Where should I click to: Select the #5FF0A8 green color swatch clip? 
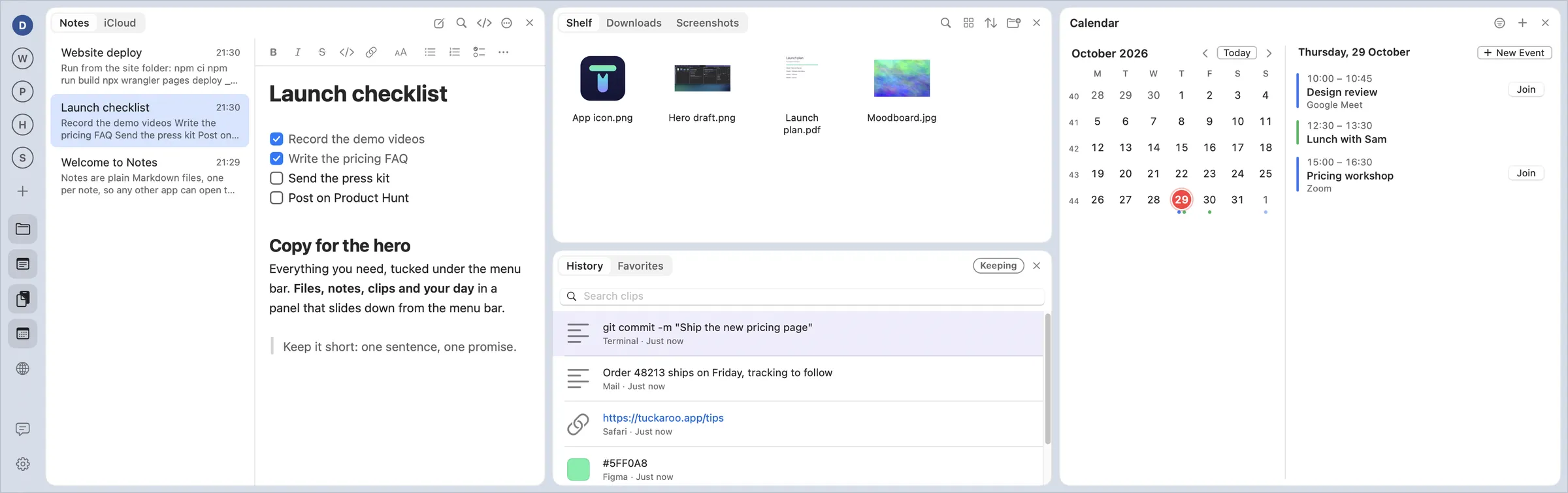click(578, 469)
